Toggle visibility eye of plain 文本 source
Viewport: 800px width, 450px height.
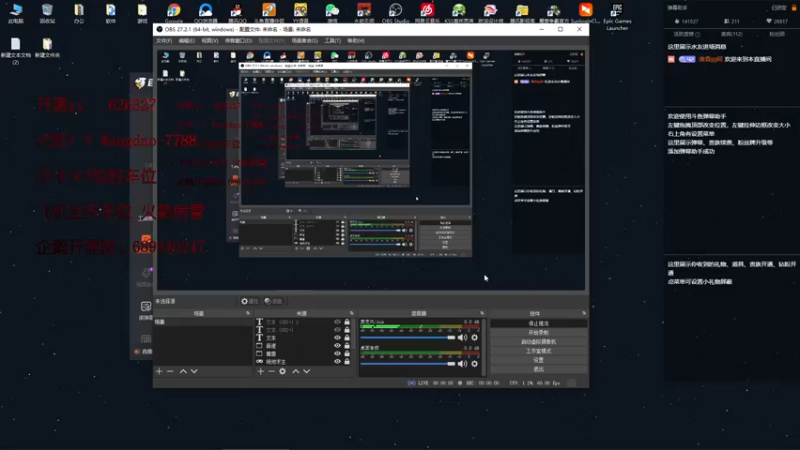[337, 338]
